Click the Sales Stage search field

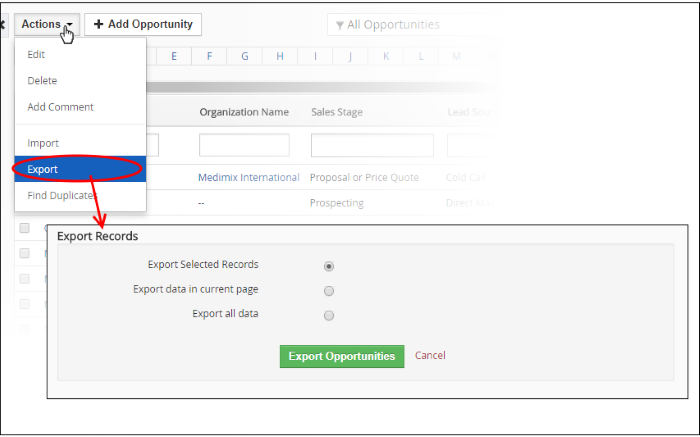click(372, 145)
